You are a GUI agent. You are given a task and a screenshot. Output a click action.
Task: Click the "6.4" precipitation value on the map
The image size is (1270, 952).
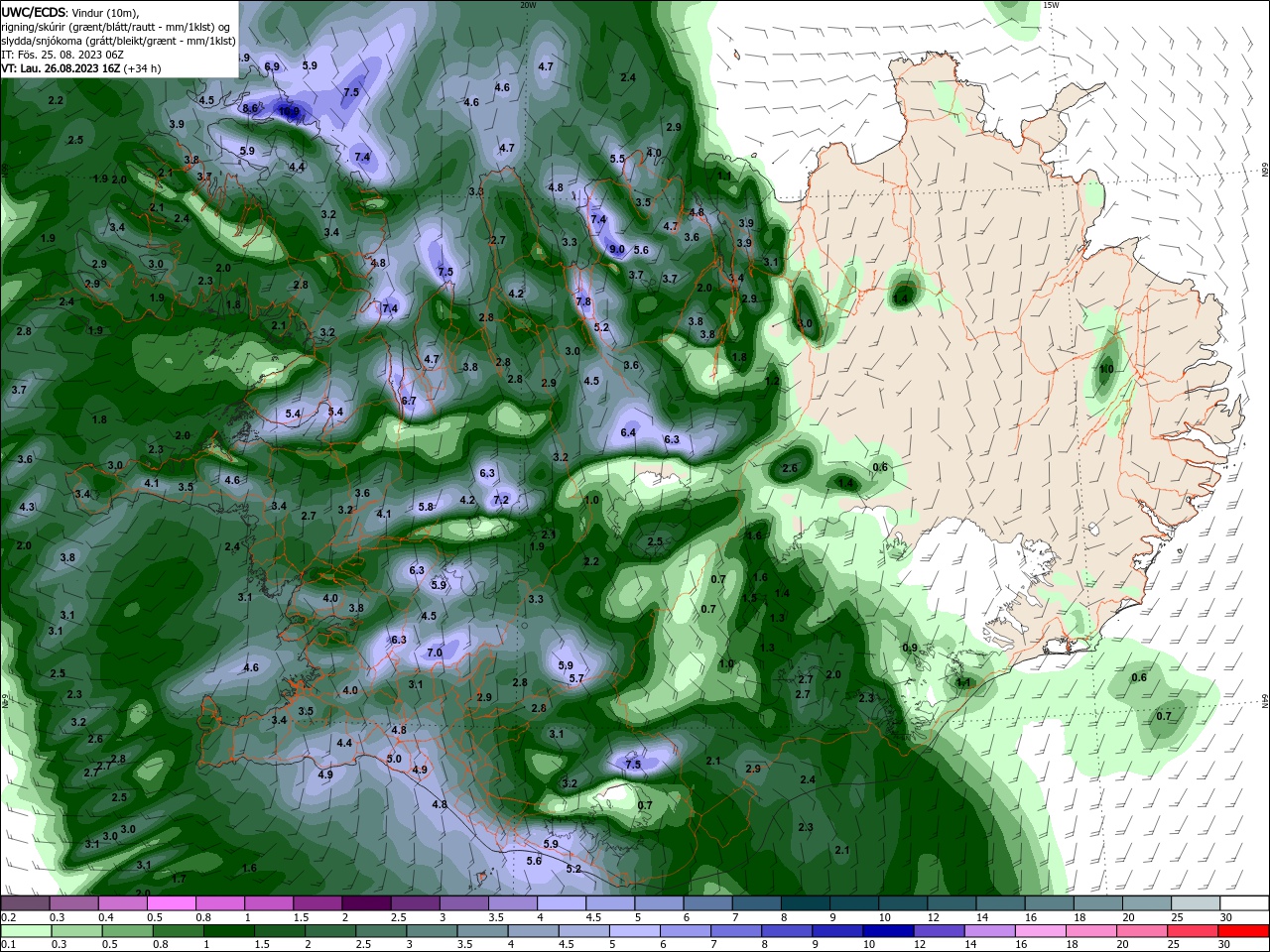[628, 432]
